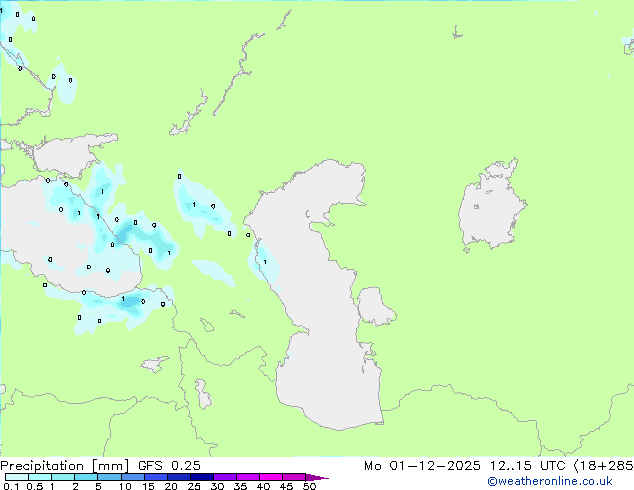Click the 0.1–0.5 mm legend swatch
This screenshot has height=490, width=634.
tap(17, 477)
